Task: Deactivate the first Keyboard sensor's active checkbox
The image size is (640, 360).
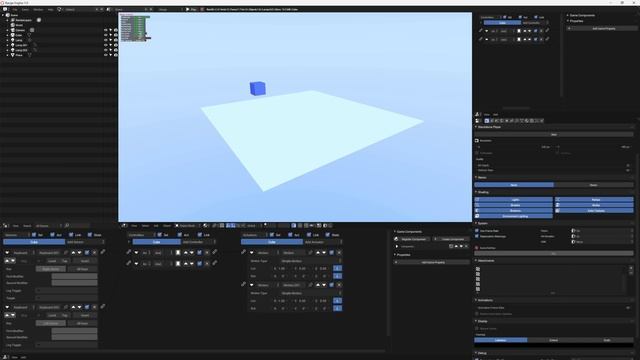Action: (x=87, y=253)
